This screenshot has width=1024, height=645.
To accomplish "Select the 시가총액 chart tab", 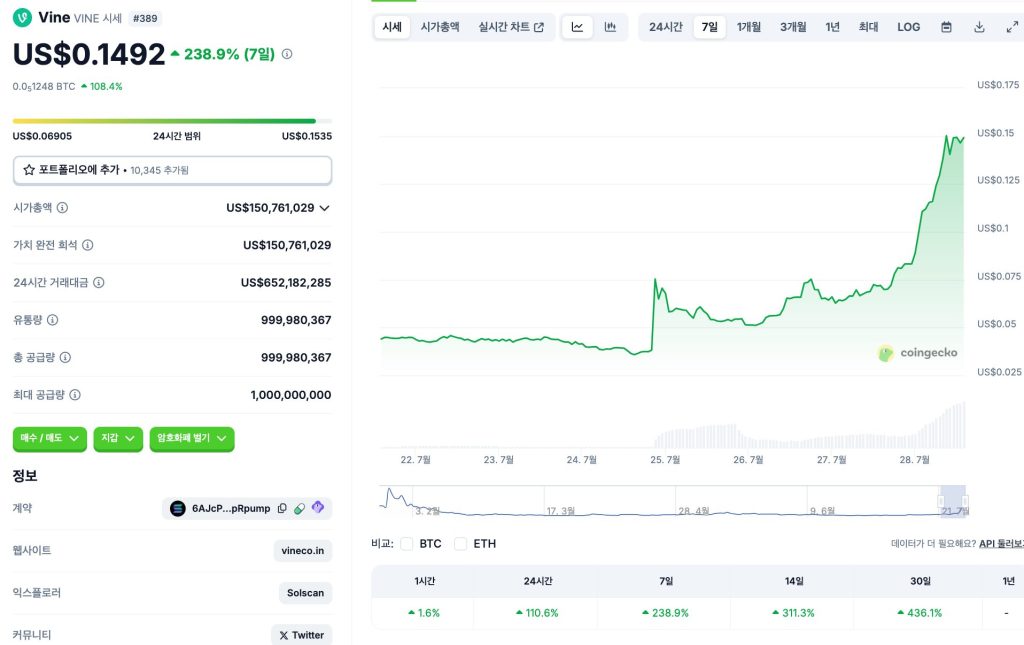I will pyautogui.click(x=440, y=27).
